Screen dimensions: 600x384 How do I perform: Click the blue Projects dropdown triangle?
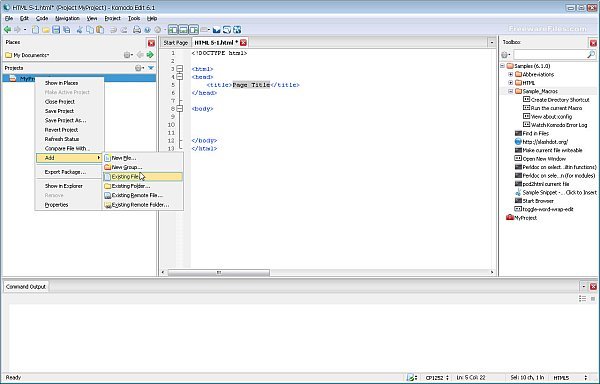pyautogui.click(x=151, y=68)
